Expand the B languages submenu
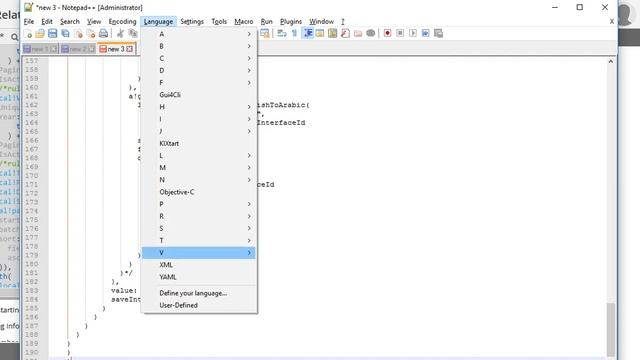The height and width of the screenshot is (360, 640). (199, 47)
